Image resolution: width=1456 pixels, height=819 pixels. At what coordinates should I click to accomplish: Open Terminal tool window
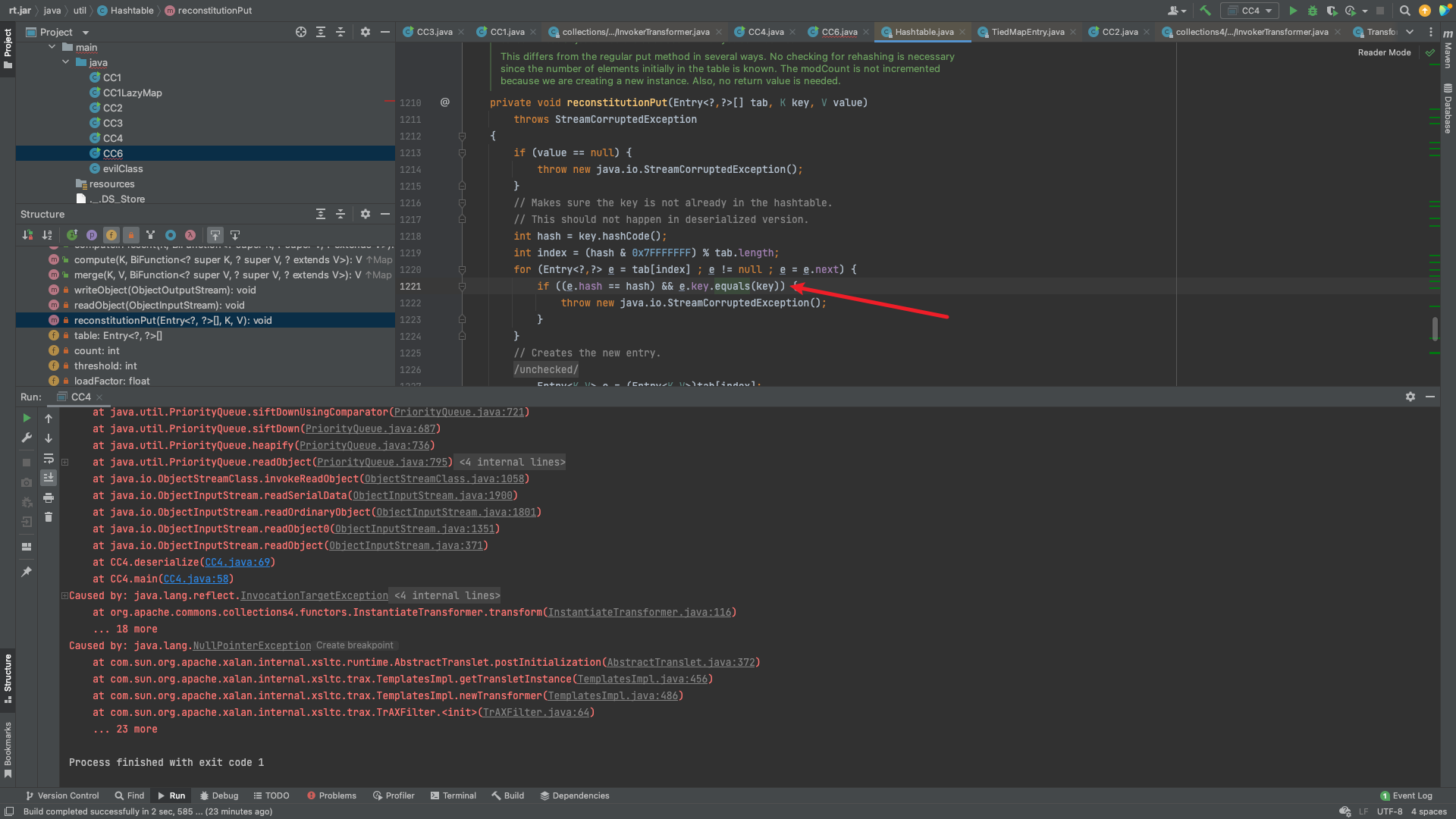click(453, 795)
